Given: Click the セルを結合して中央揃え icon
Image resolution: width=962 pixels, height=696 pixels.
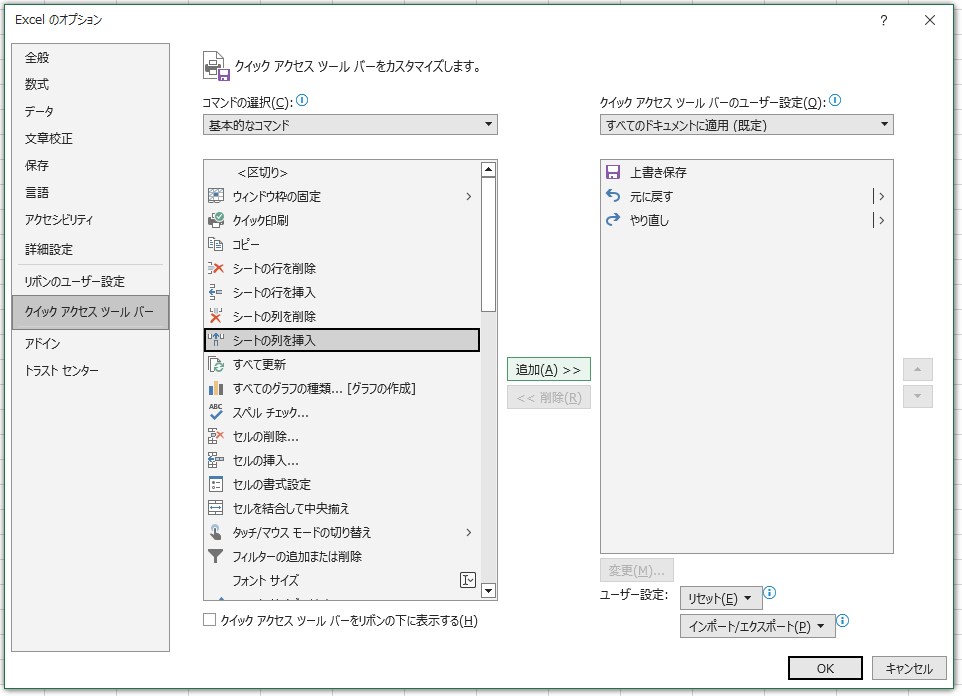Looking at the screenshot, I should point(216,508).
